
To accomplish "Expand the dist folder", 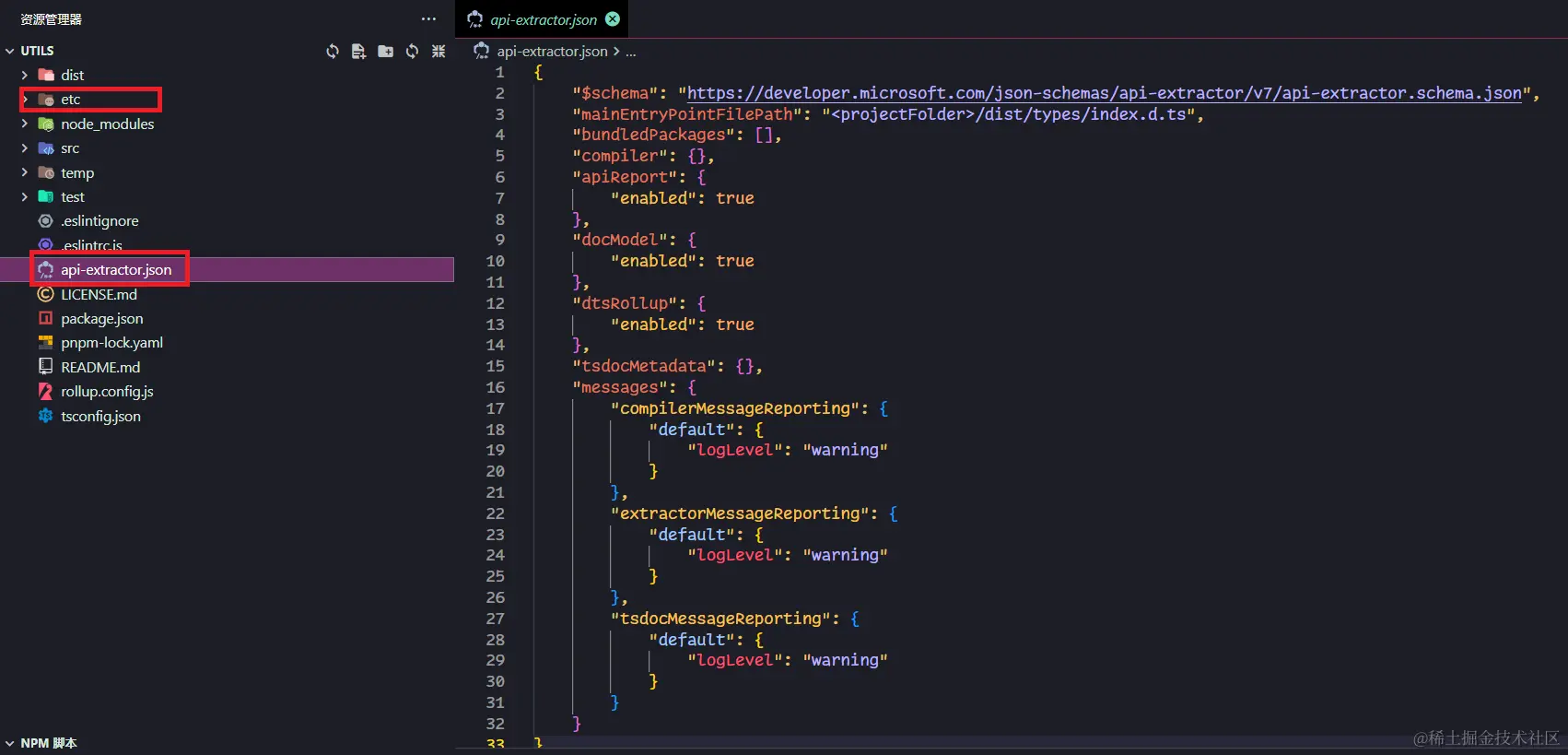I will tap(25, 75).
